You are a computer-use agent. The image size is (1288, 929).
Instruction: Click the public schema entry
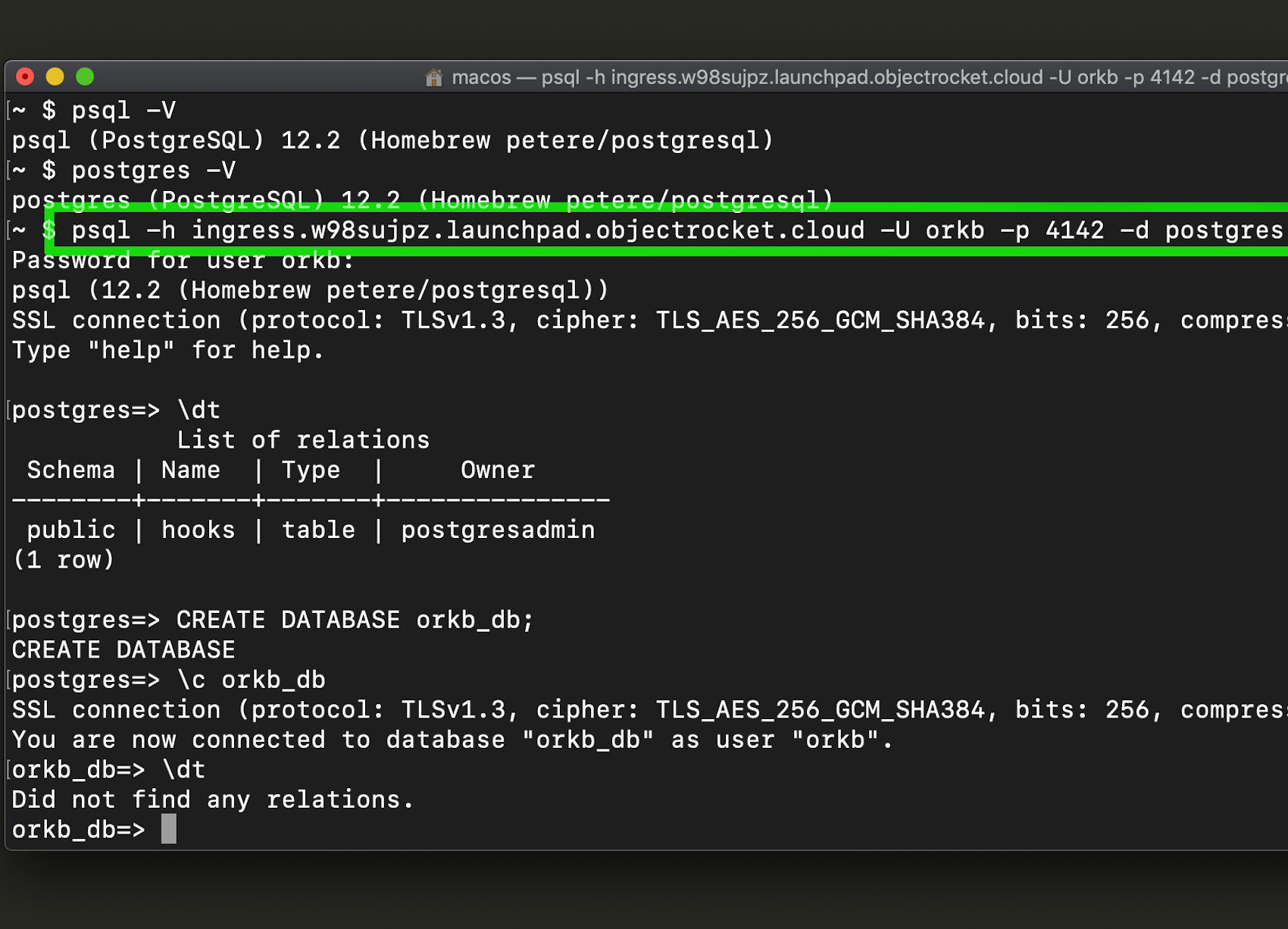tap(70, 529)
